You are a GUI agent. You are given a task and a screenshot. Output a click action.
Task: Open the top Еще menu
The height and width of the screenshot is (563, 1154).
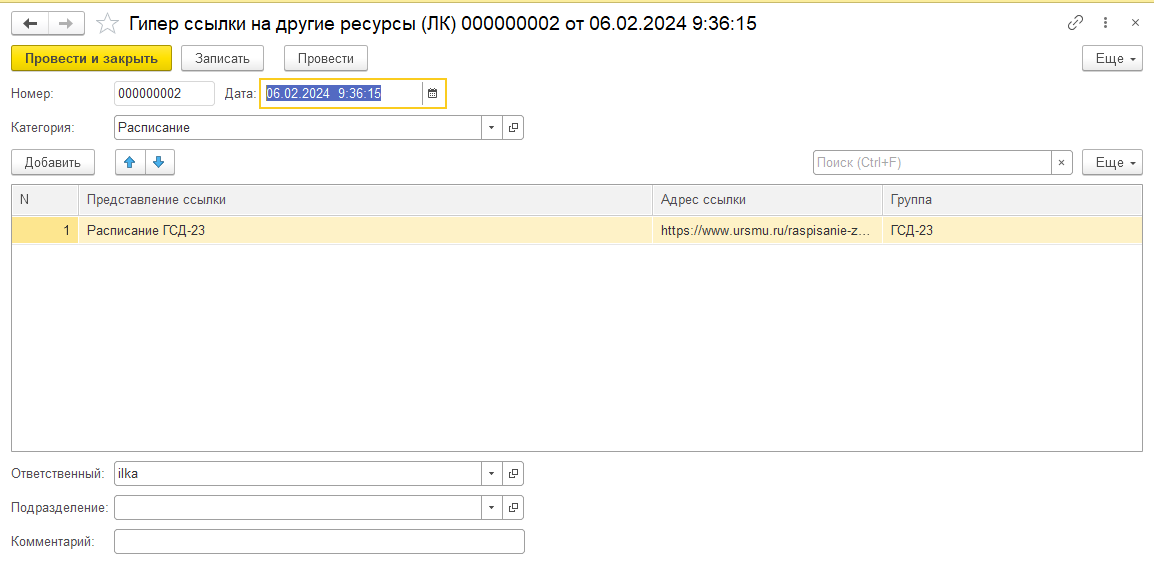point(1112,59)
